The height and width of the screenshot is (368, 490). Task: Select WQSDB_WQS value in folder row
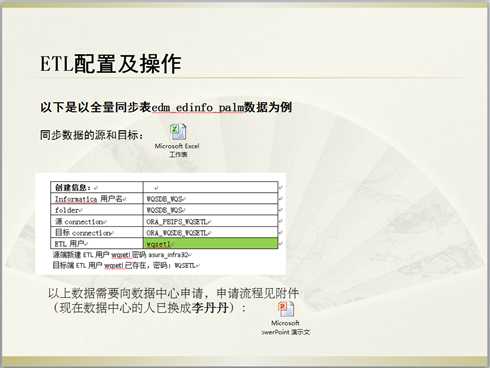pos(166,210)
